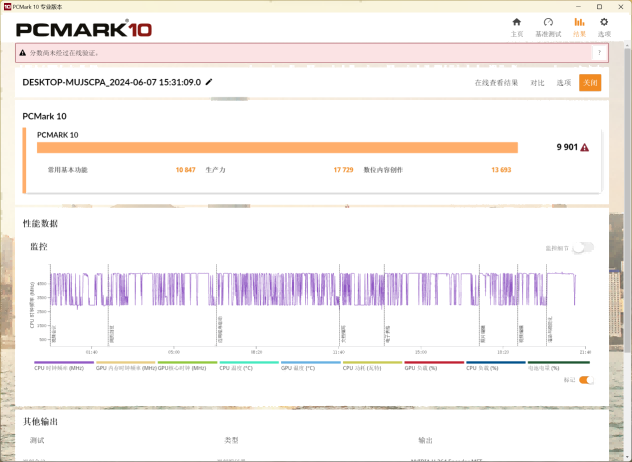Click the 输出 column header under 其他输出
The image size is (632, 462).
point(426,440)
